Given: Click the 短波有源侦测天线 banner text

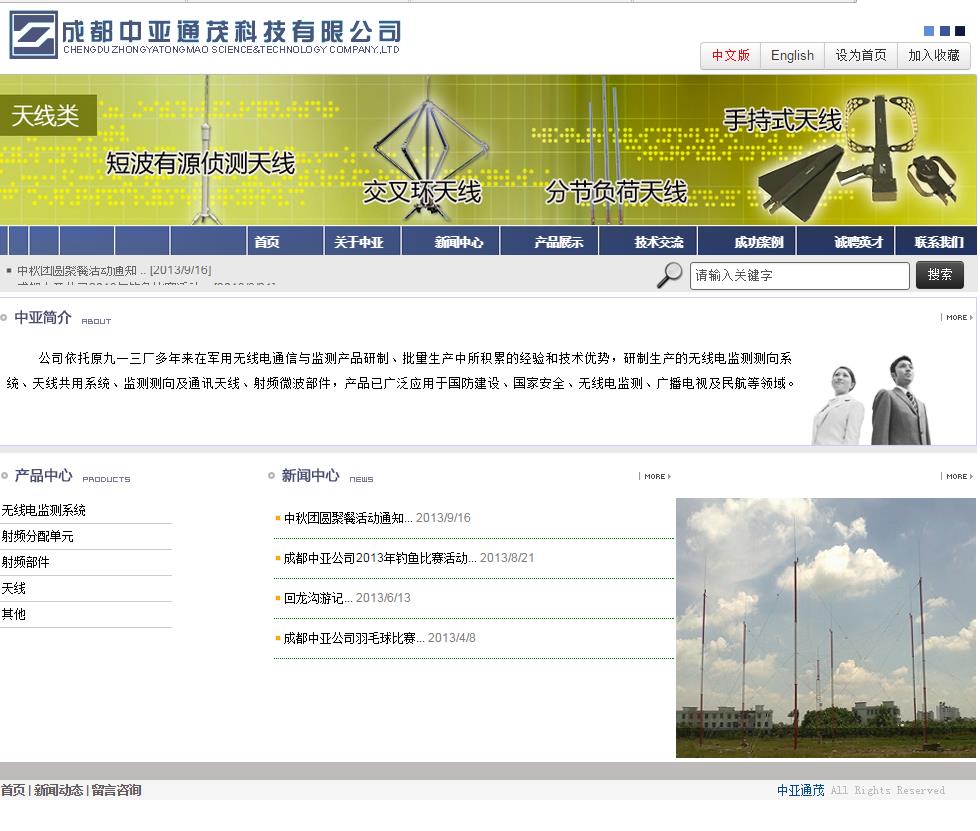Looking at the screenshot, I should pos(200,164).
